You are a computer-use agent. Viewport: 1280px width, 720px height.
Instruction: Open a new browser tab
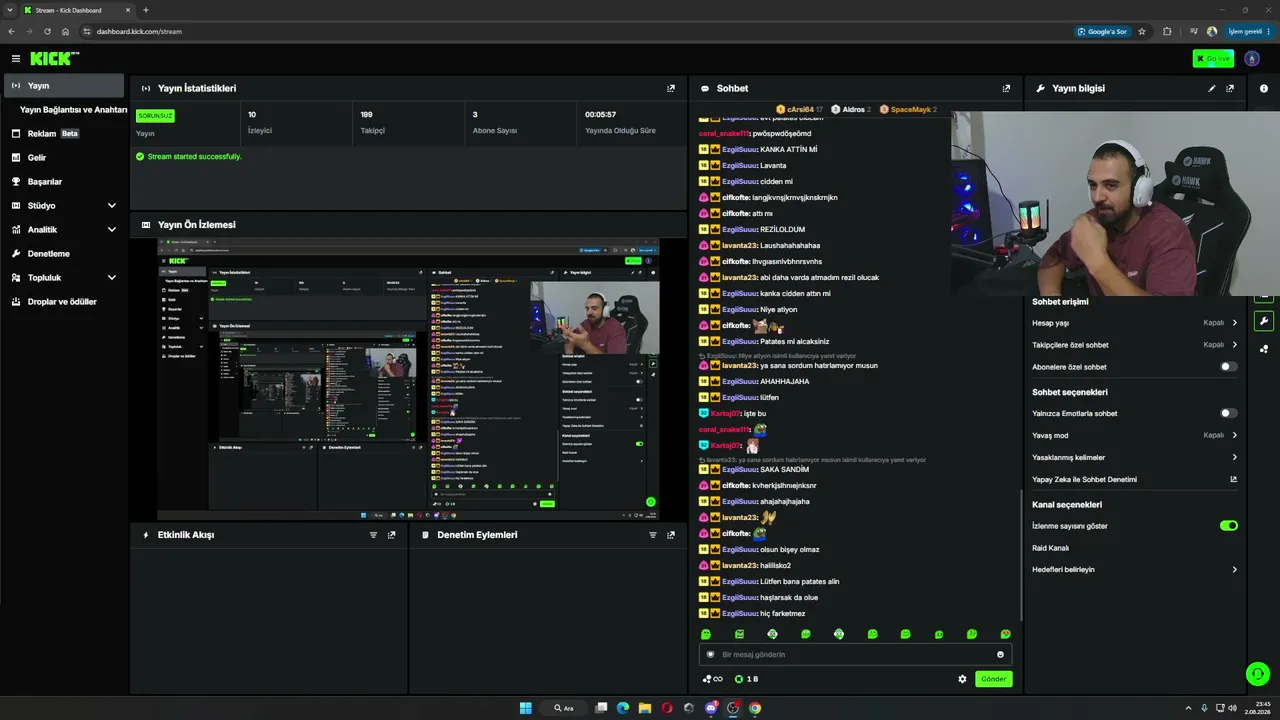pos(146,10)
